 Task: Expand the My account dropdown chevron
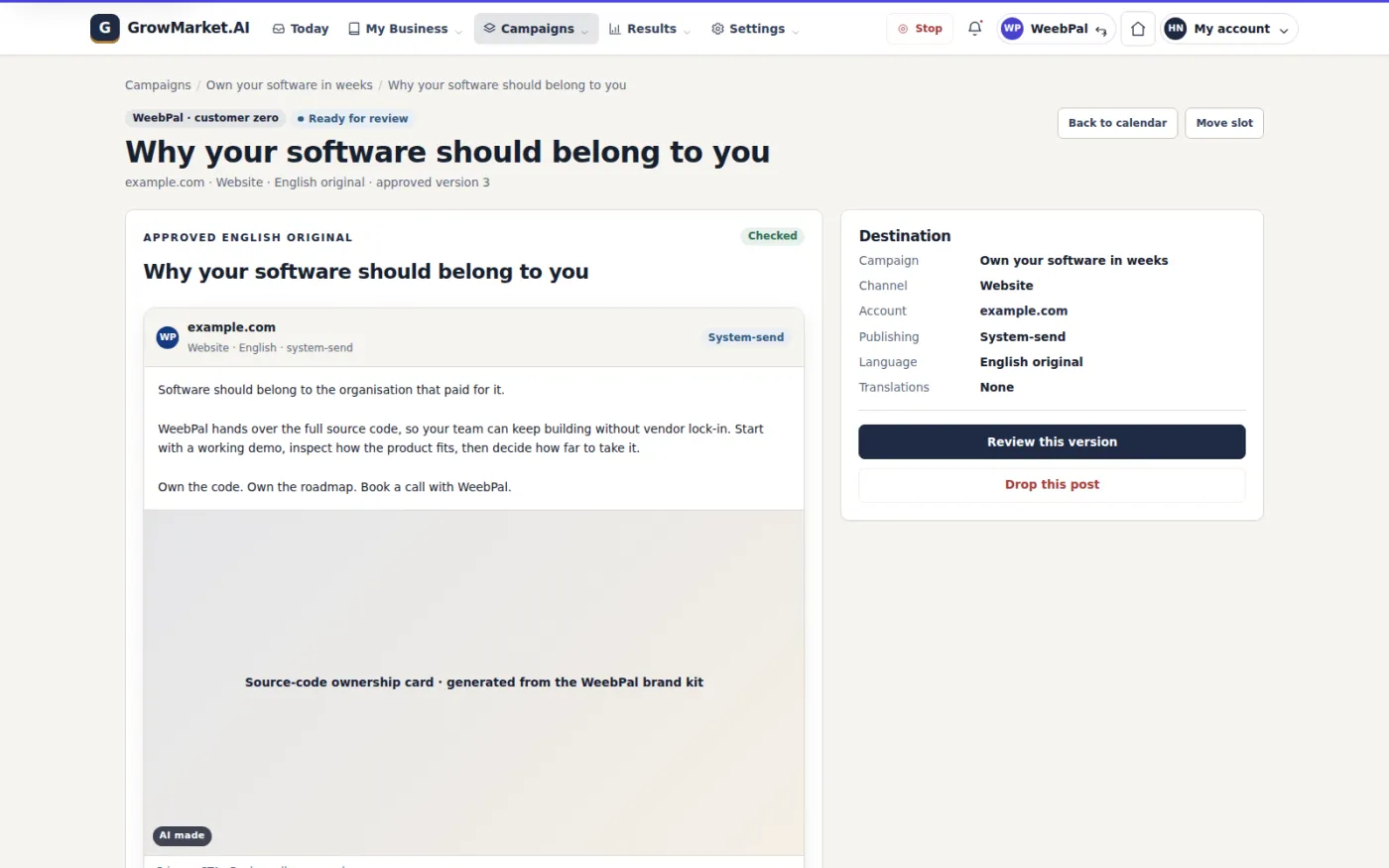pyautogui.click(x=1284, y=30)
